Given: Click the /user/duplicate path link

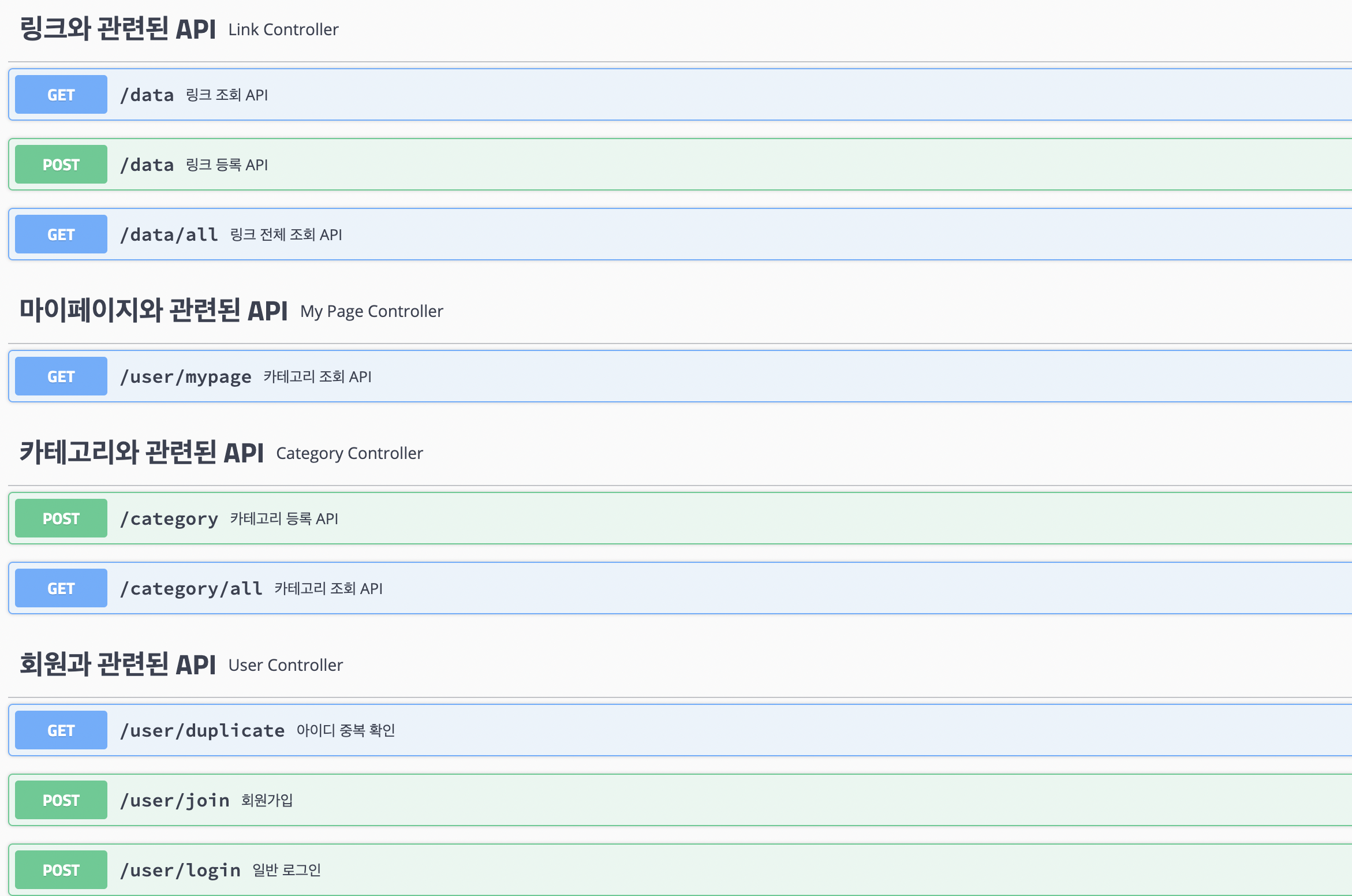Looking at the screenshot, I should point(202,730).
